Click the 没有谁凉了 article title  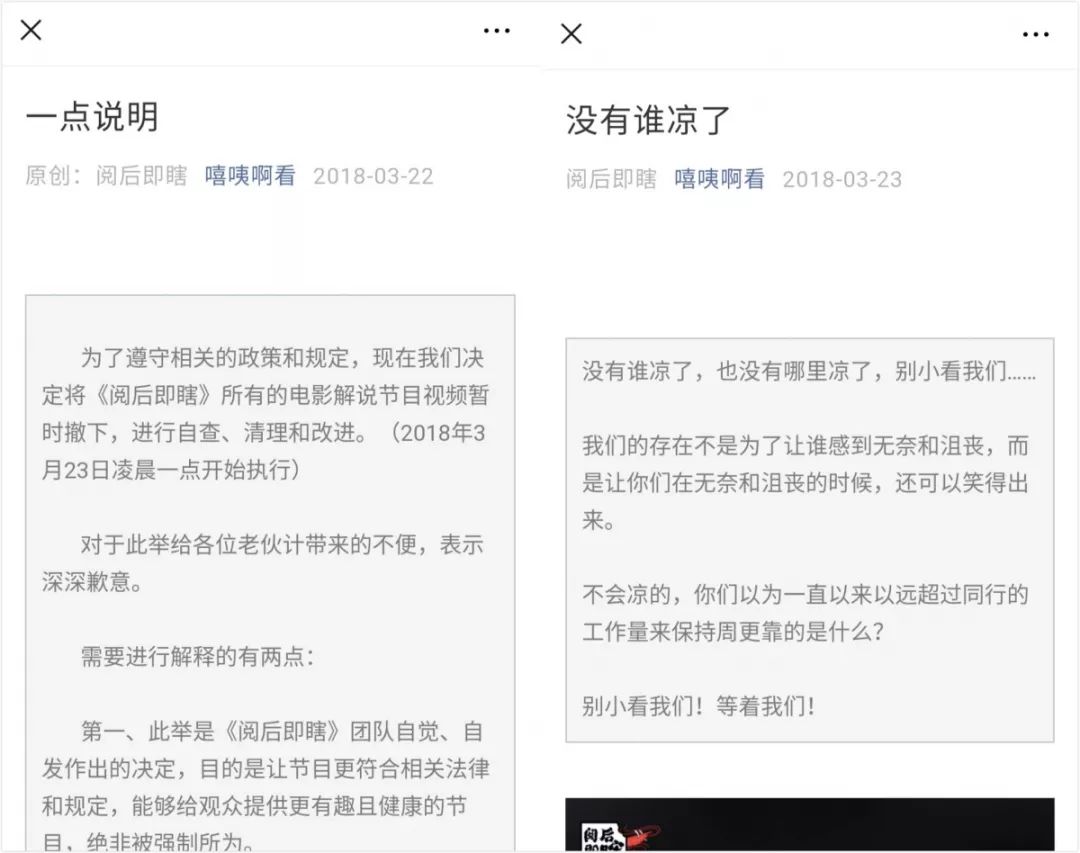pyautogui.click(x=647, y=120)
